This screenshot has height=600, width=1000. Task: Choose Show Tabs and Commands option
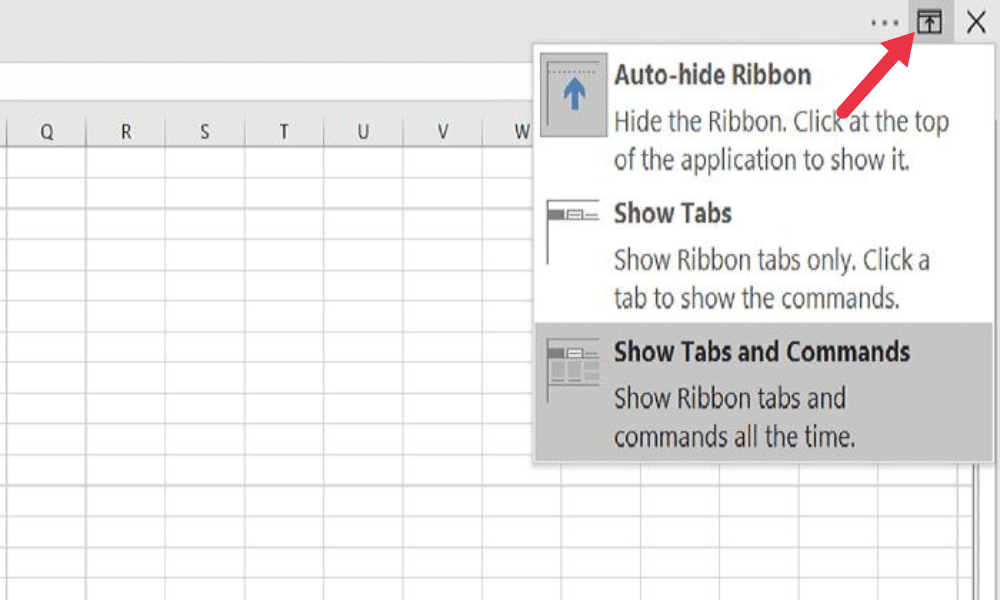coord(761,352)
